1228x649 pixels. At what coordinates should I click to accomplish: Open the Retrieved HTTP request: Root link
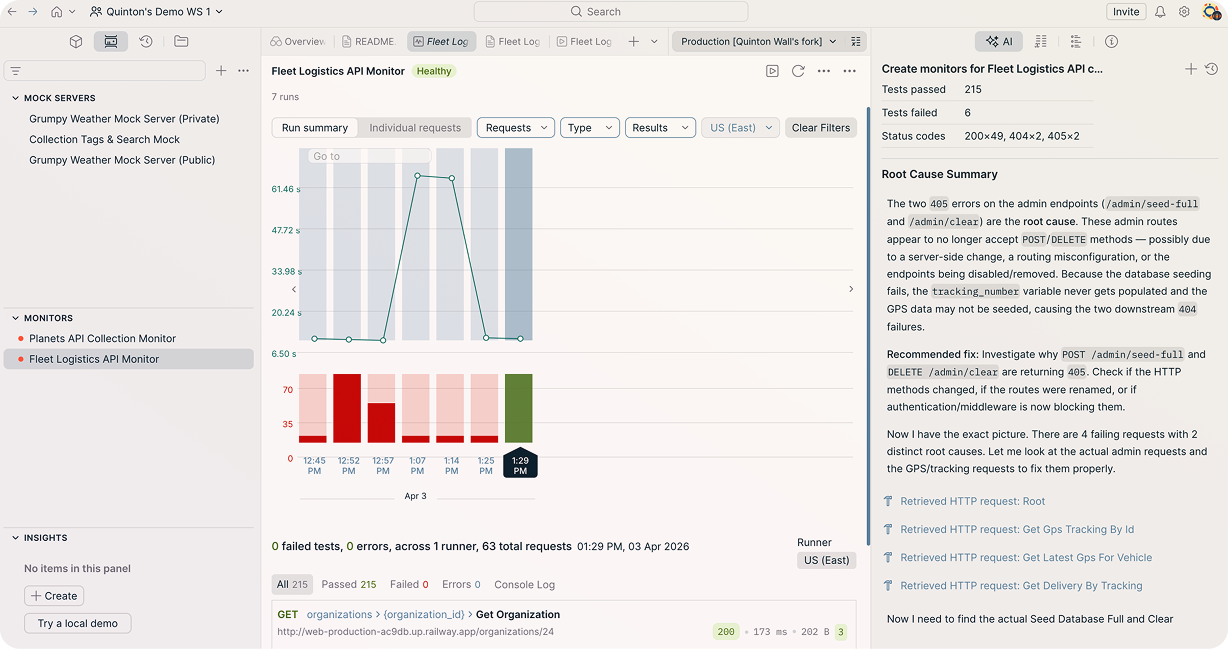pyautogui.click(x=972, y=501)
